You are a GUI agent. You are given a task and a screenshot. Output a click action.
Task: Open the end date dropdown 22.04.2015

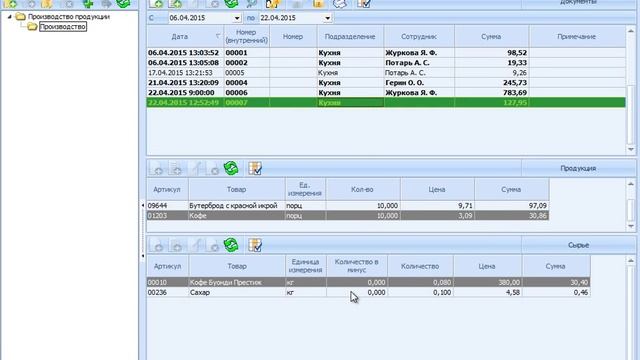(x=327, y=18)
